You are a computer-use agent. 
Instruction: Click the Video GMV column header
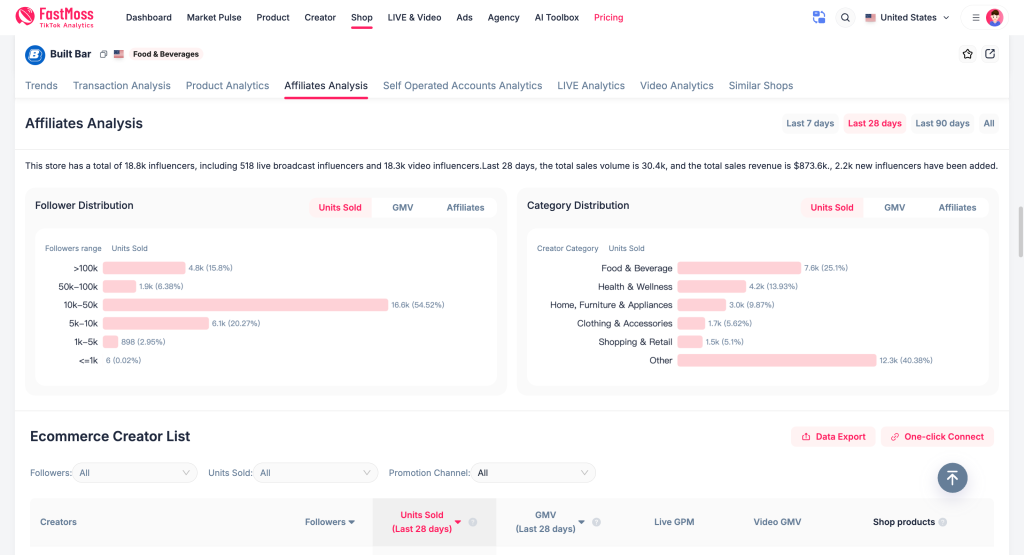777,522
